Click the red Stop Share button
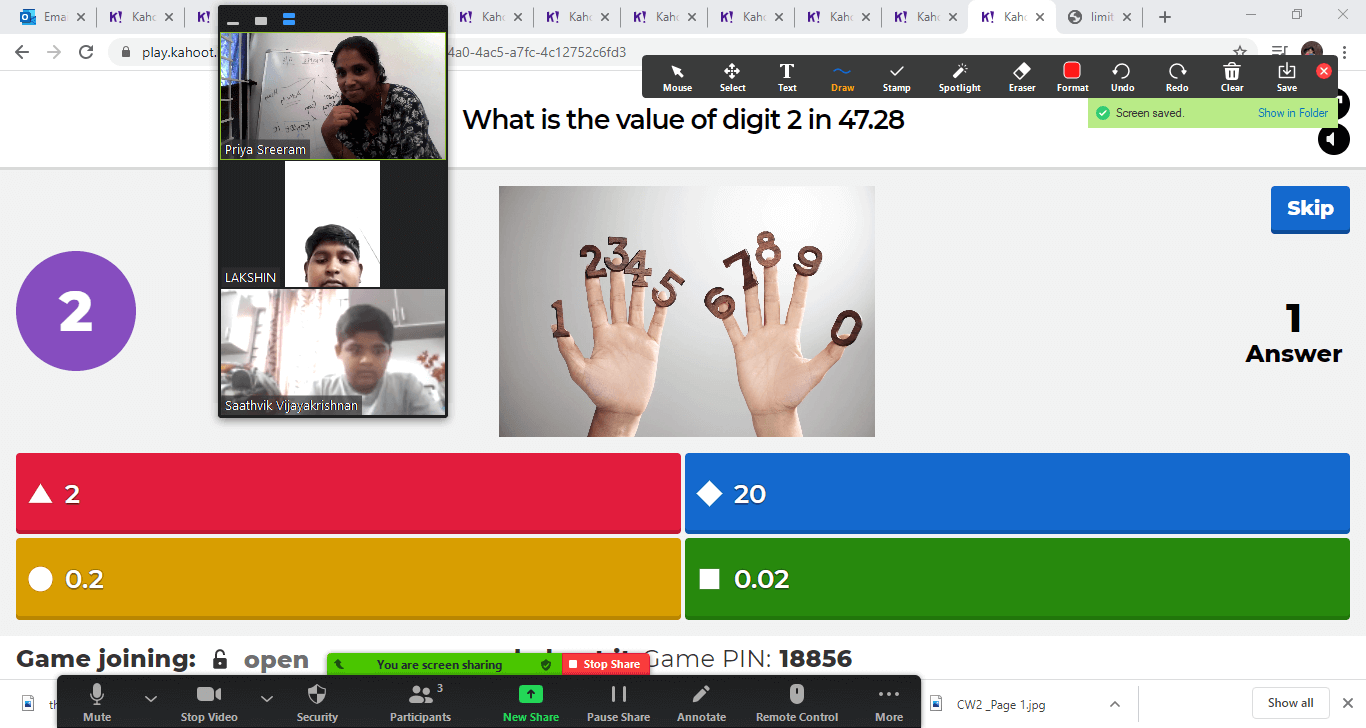The height and width of the screenshot is (728, 1366). (x=605, y=664)
